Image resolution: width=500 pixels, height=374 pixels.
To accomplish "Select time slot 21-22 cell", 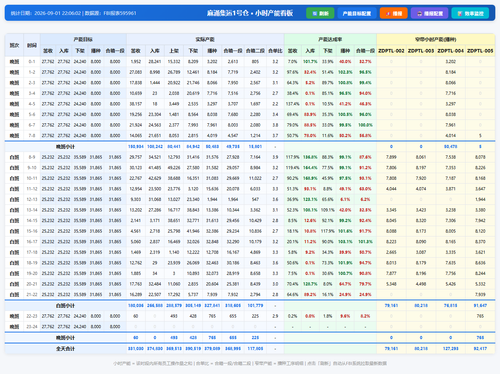I will [x=32, y=295].
